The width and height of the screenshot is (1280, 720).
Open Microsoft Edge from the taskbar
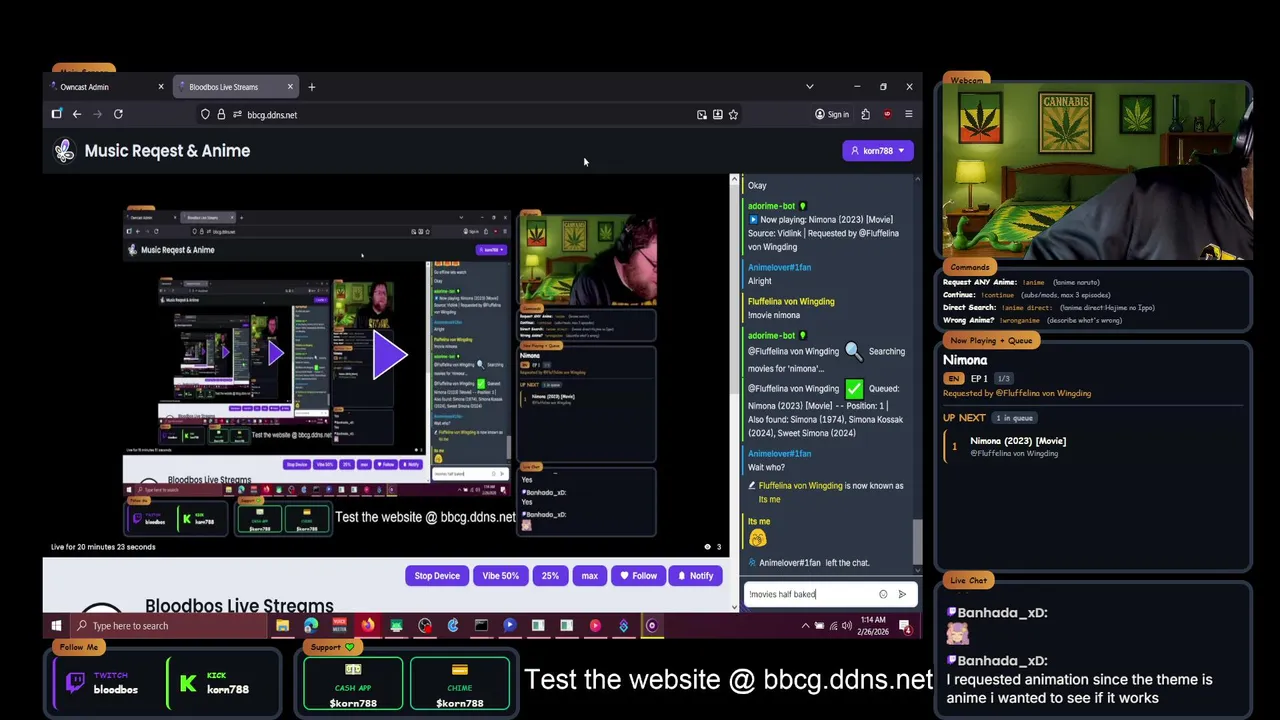(311, 626)
